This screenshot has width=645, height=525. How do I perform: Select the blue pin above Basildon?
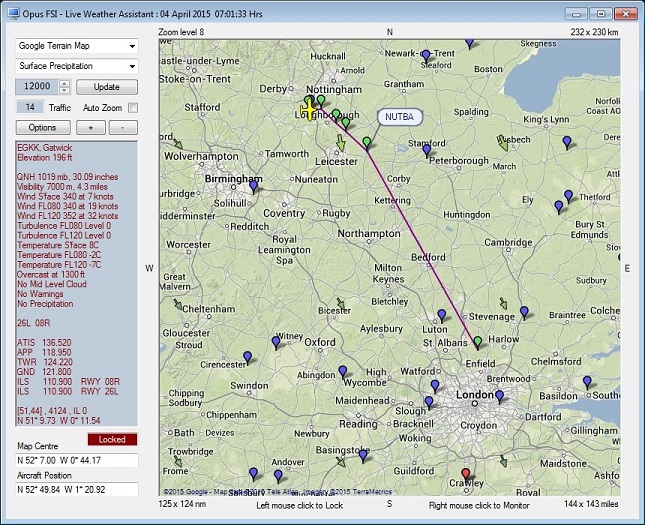(x=587, y=382)
